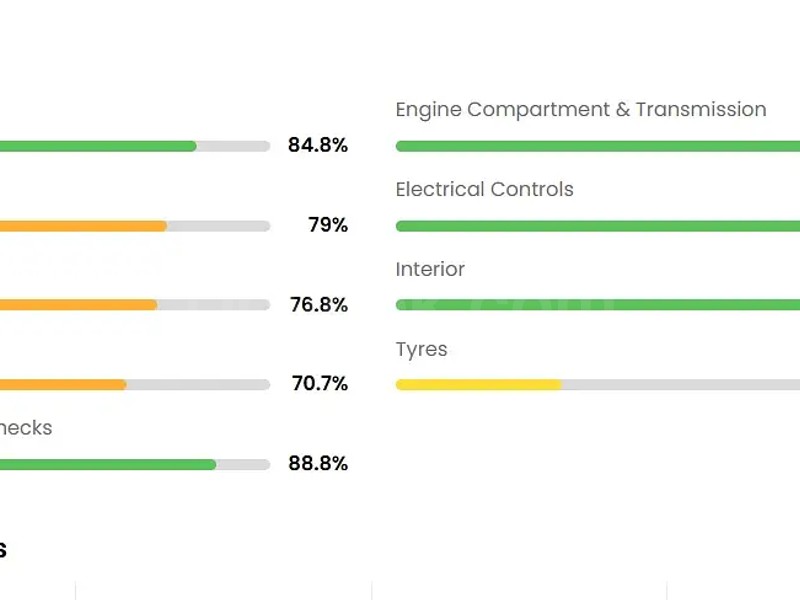Click the Engine Compartment & Transmission label

[x=581, y=110]
